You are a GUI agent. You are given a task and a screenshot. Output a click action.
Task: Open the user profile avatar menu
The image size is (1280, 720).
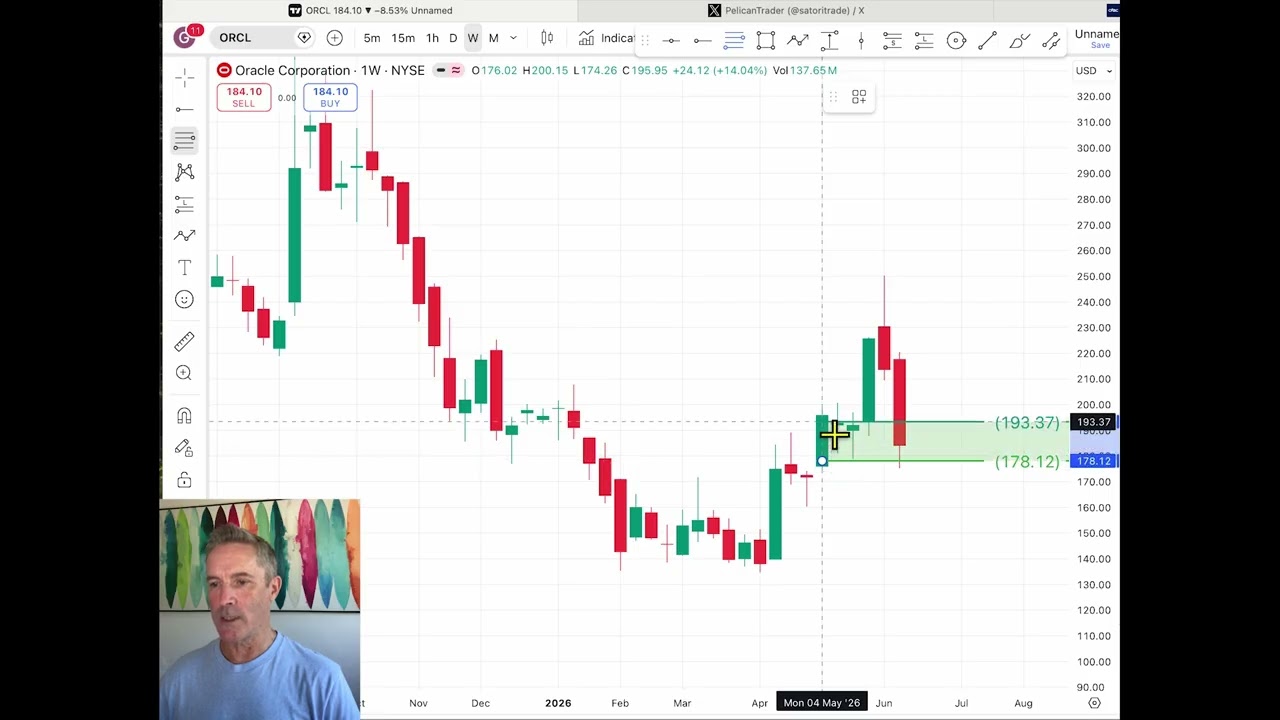[x=185, y=38]
